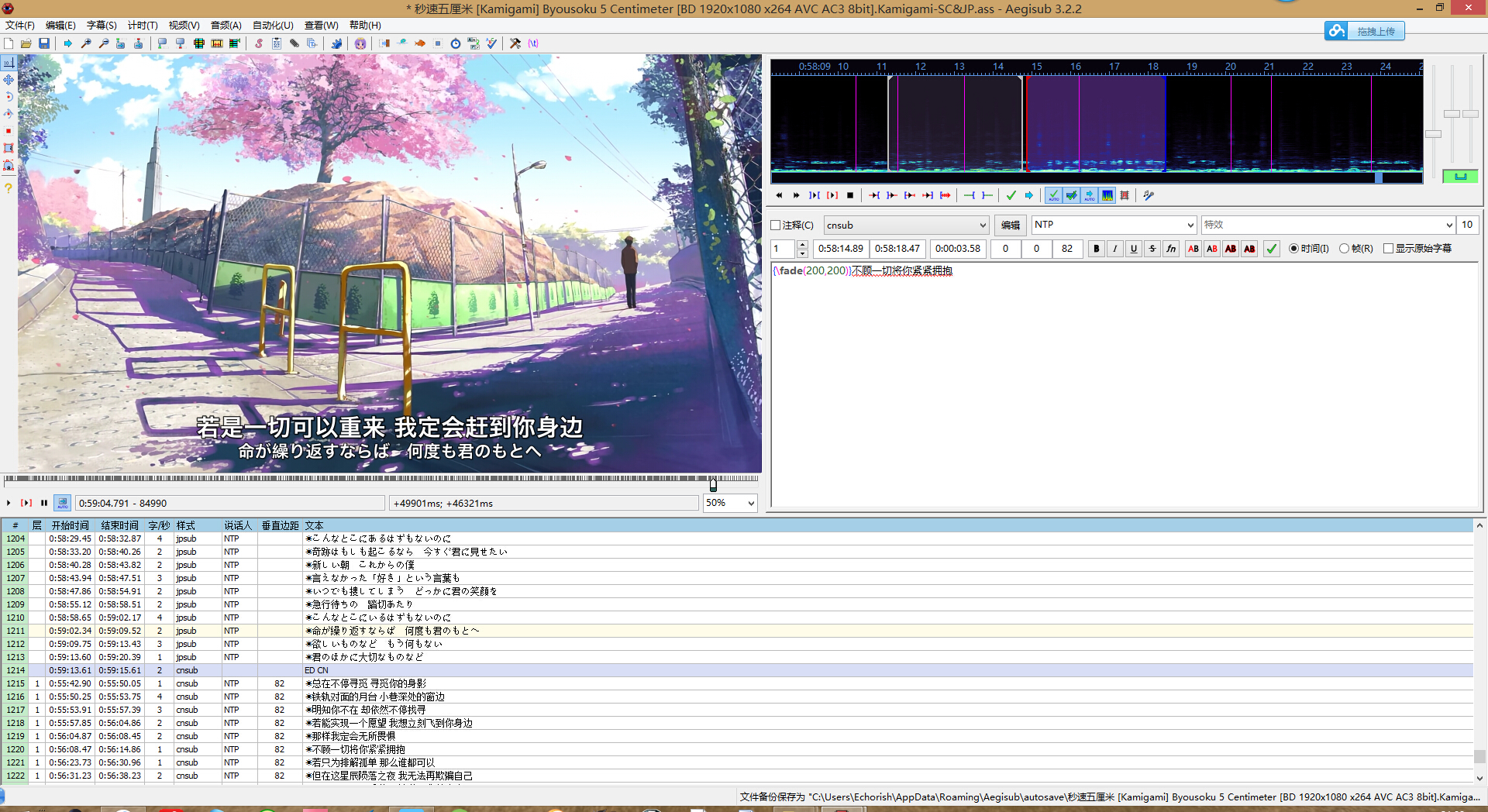The width and height of the screenshot is (1488, 812).
Task: Click the Jump to blue arrow icon in main toolbar
Action: 68,43
